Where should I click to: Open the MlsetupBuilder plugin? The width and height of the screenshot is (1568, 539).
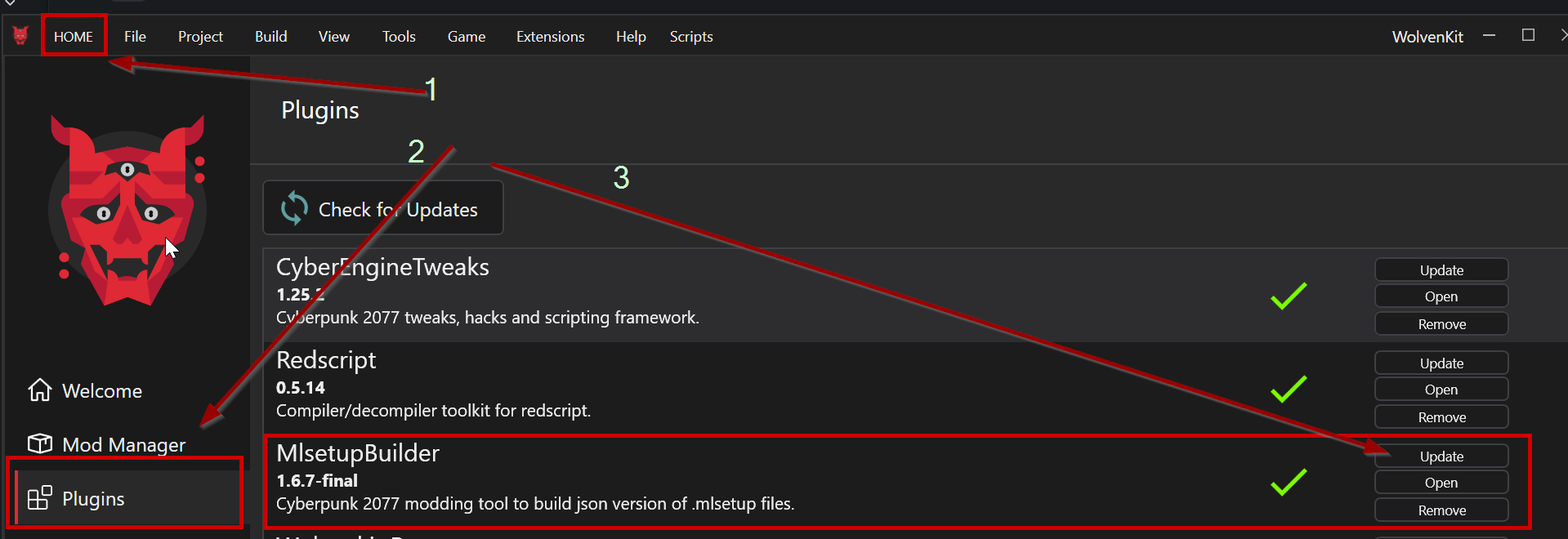pos(1441,483)
